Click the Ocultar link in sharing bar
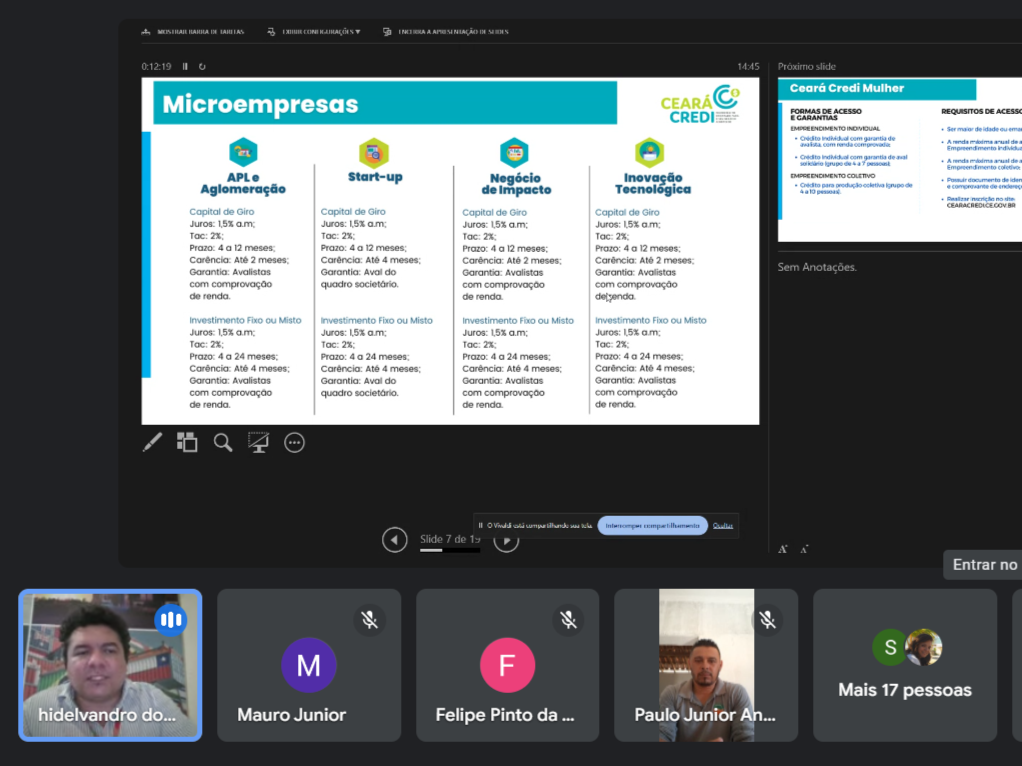The height and width of the screenshot is (766, 1022). coord(723,525)
